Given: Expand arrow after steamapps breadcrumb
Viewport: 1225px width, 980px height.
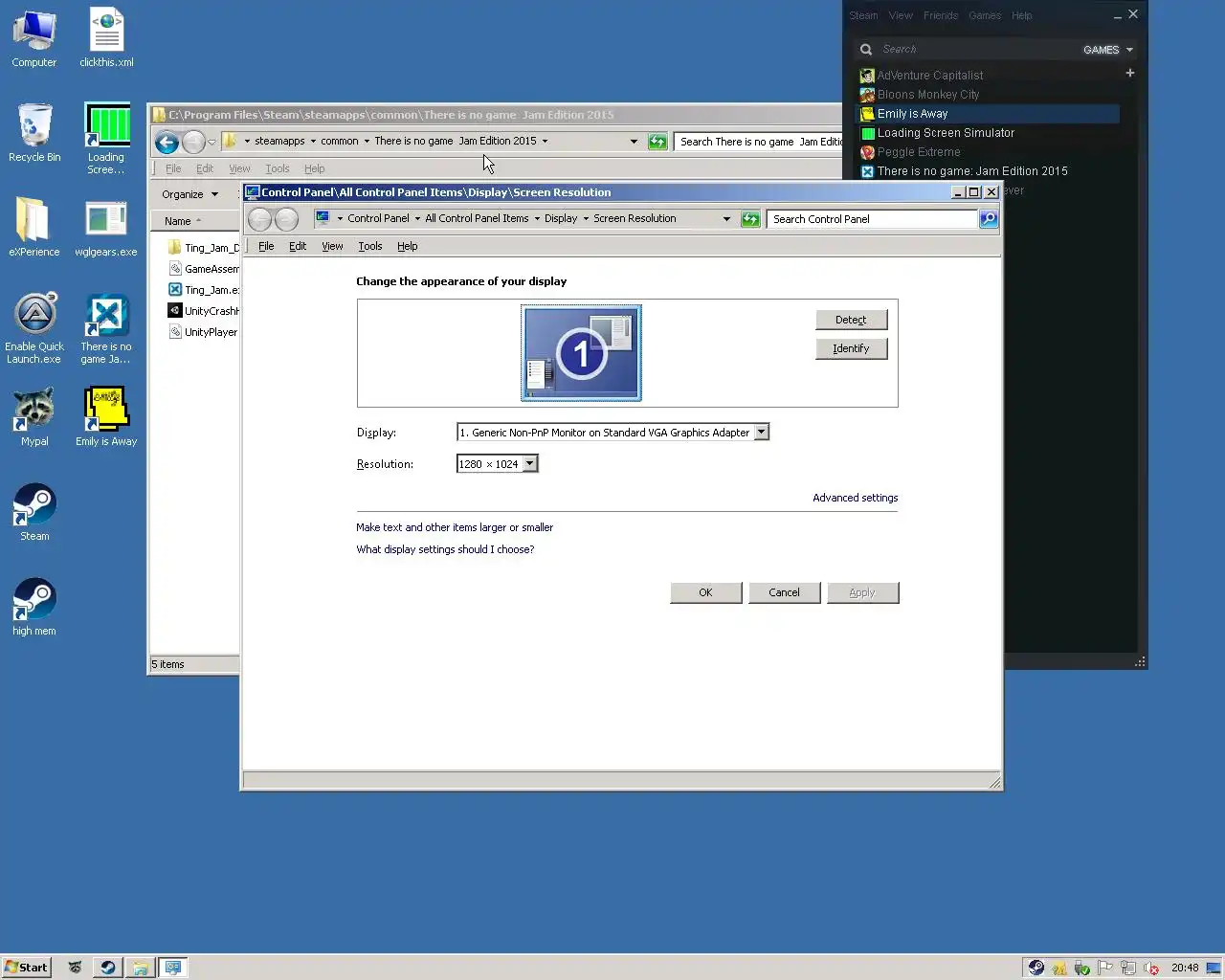Looking at the screenshot, I should (313, 141).
